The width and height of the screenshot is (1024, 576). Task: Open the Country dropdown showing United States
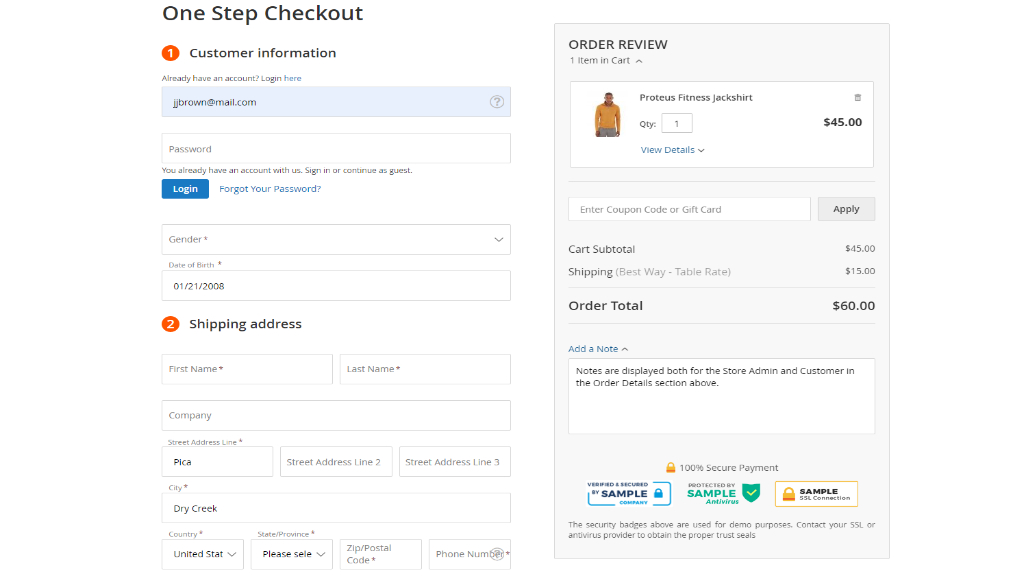[202, 554]
